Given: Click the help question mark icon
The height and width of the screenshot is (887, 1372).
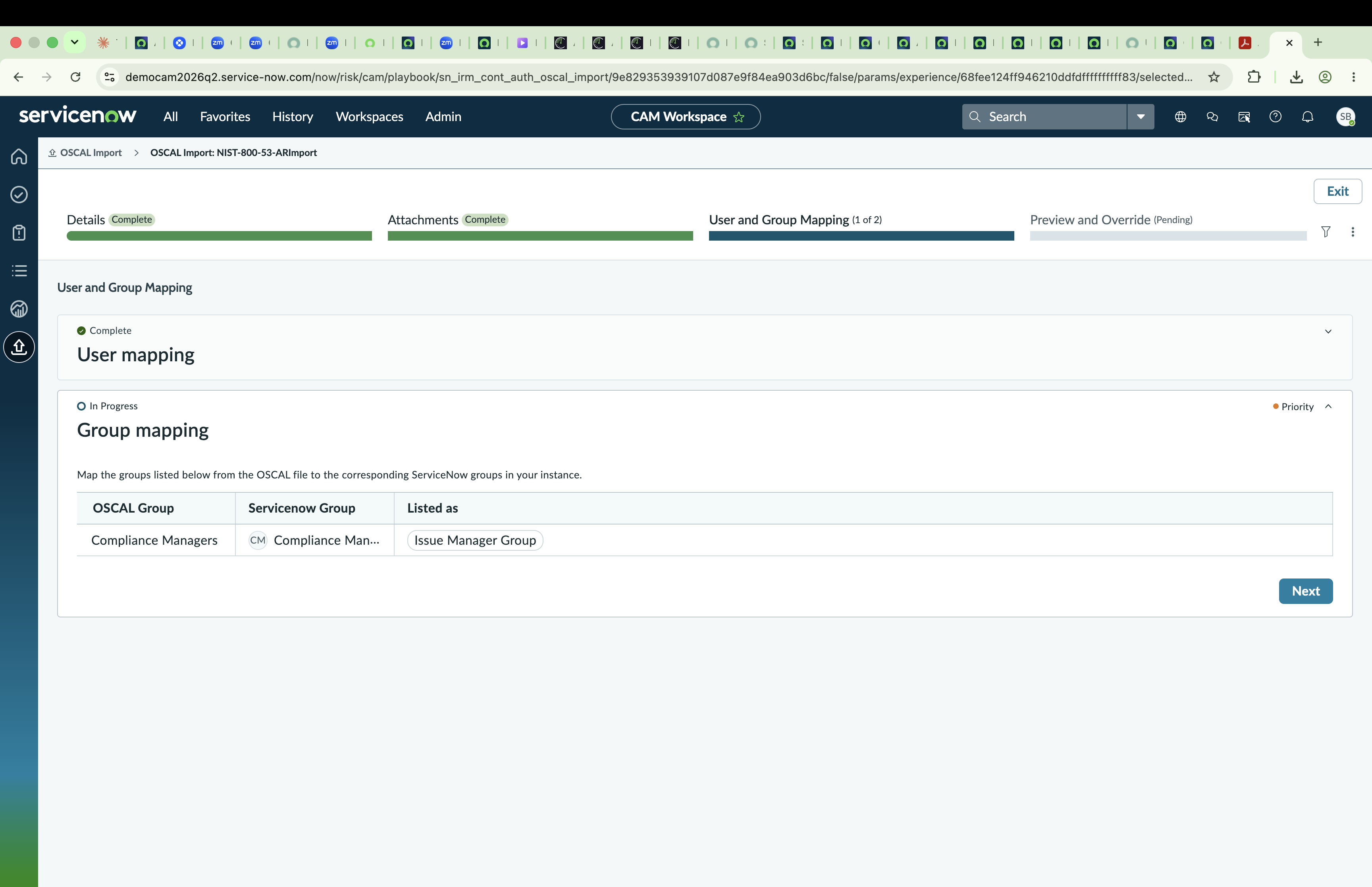Looking at the screenshot, I should click(1275, 117).
